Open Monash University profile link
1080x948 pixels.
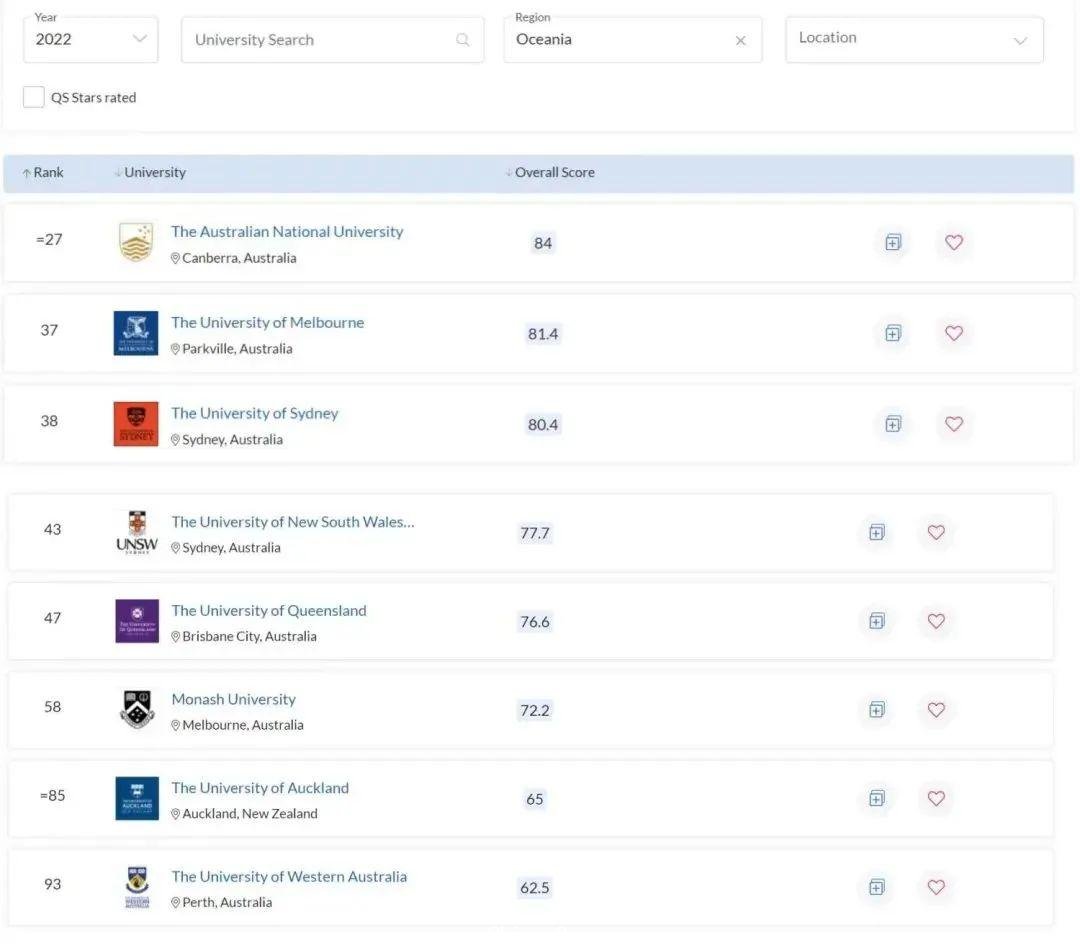233,699
